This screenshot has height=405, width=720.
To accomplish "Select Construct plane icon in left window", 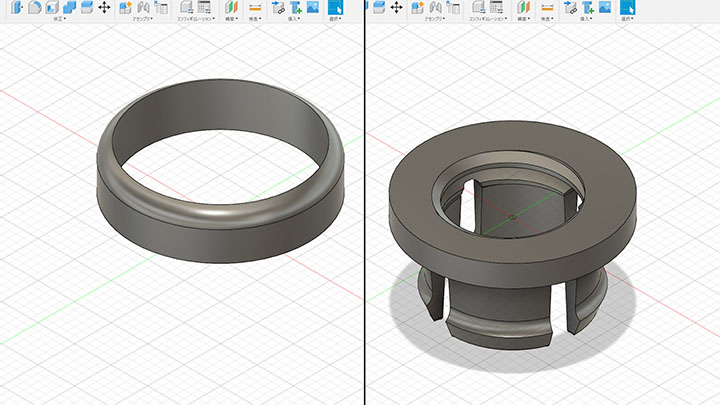I will tap(231, 7).
